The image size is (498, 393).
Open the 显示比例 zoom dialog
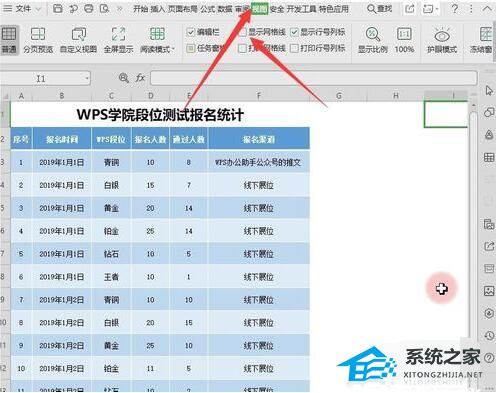[373, 41]
